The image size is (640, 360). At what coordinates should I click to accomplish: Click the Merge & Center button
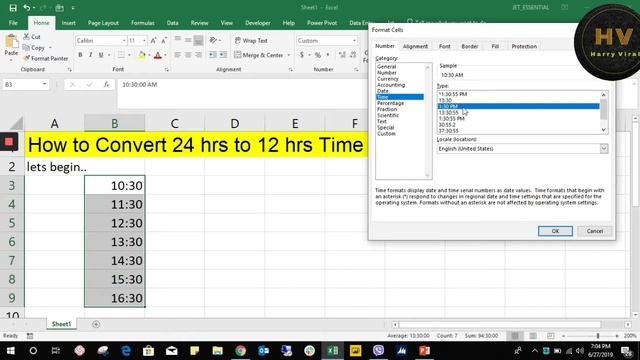point(258,55)
